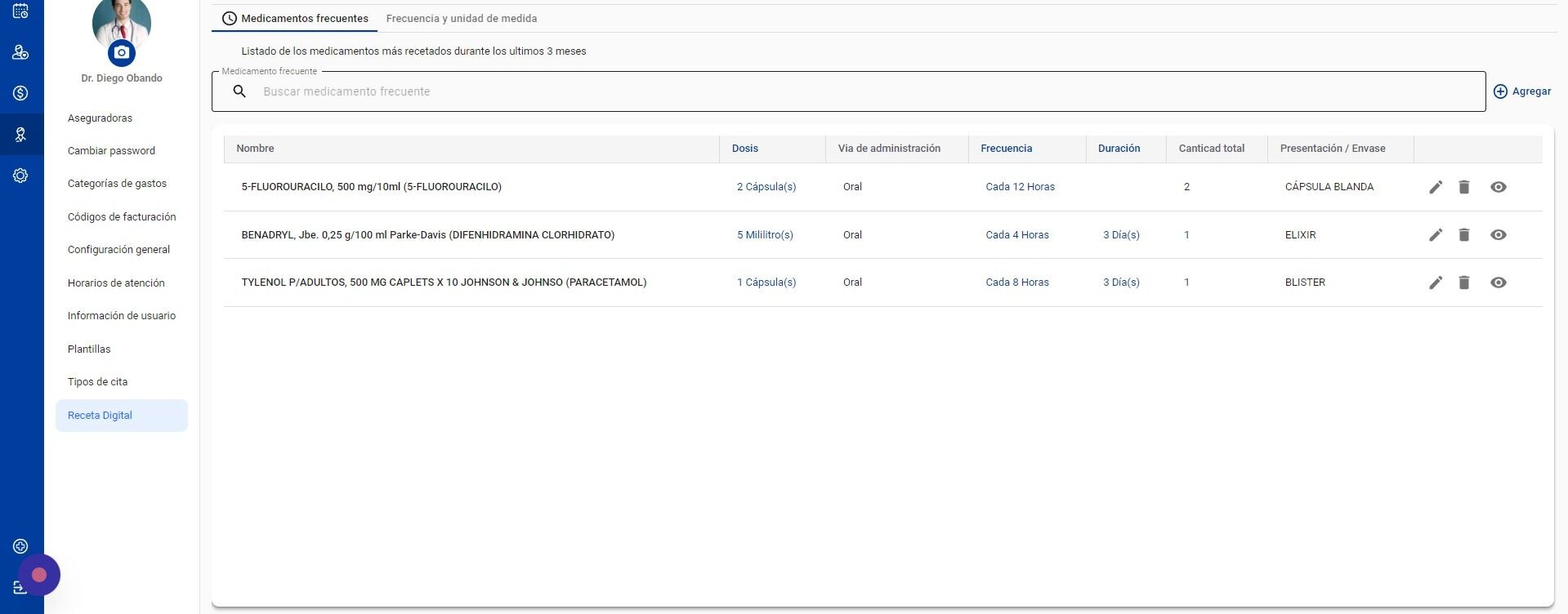
Task: Switch to the Medicamentos frecuentes tab
Action: point(295,18)
